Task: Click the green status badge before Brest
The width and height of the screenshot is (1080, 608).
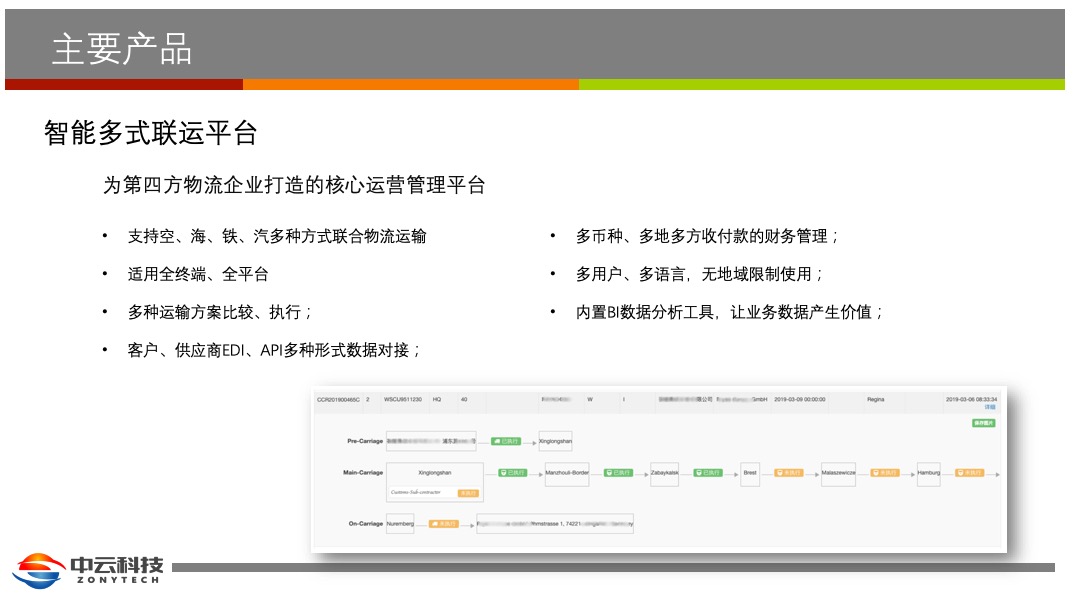Action: click(x=708, y=473)
